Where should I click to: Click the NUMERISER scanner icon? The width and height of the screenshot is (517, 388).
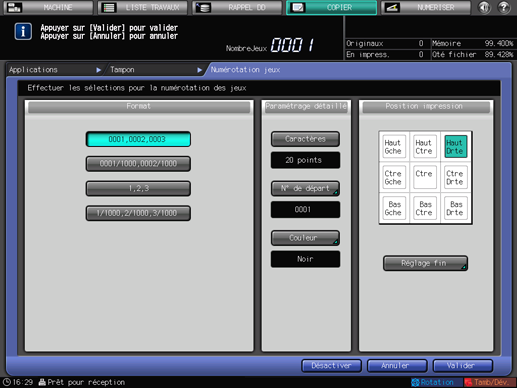point(392,7)
